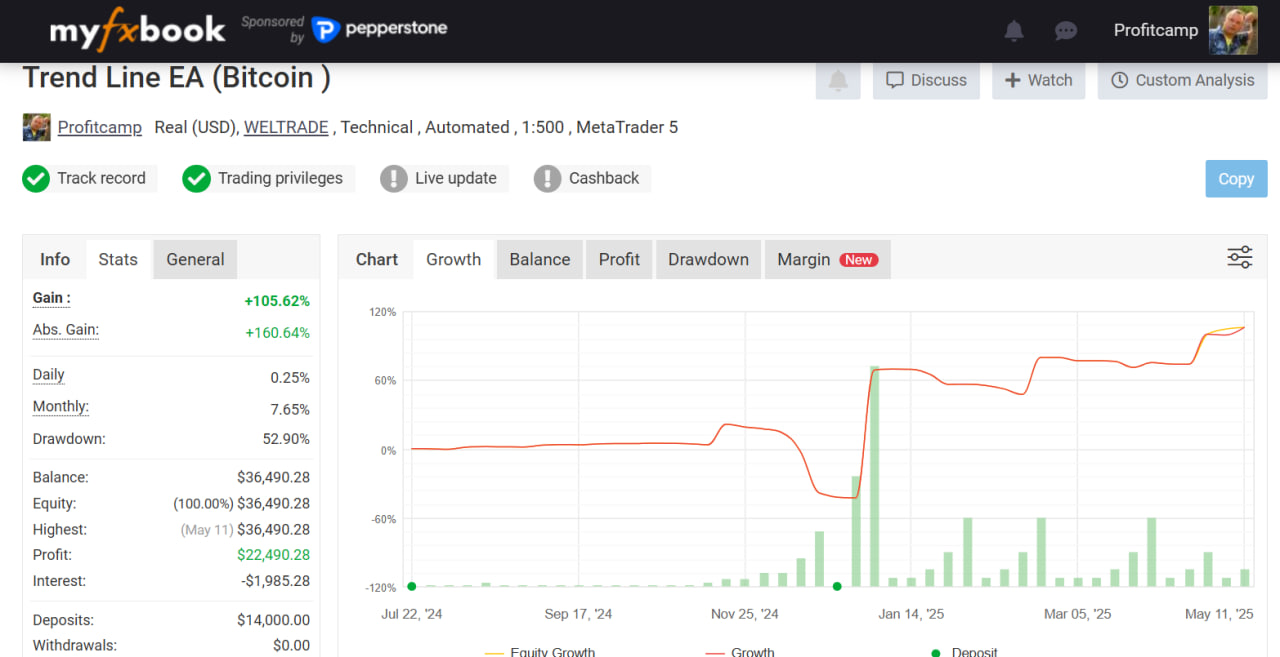Click the +105.62% gain value

coord(277,301)
